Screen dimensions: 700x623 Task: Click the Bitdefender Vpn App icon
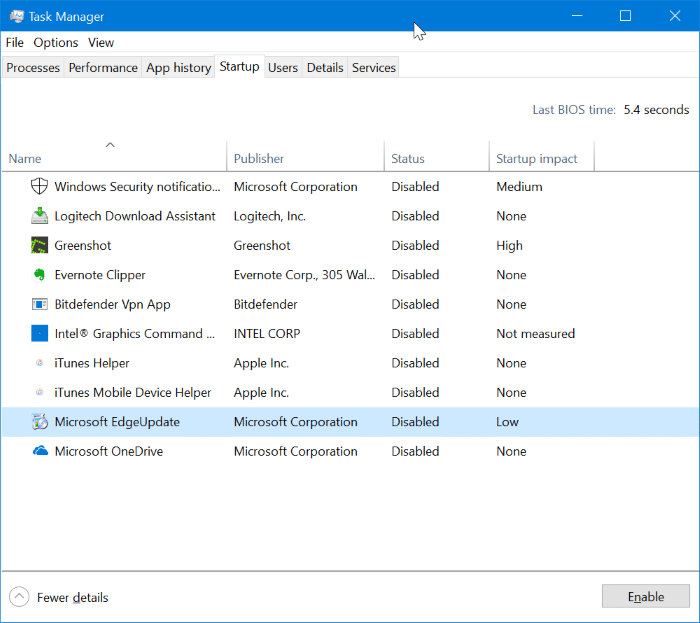tap(39, 304)
